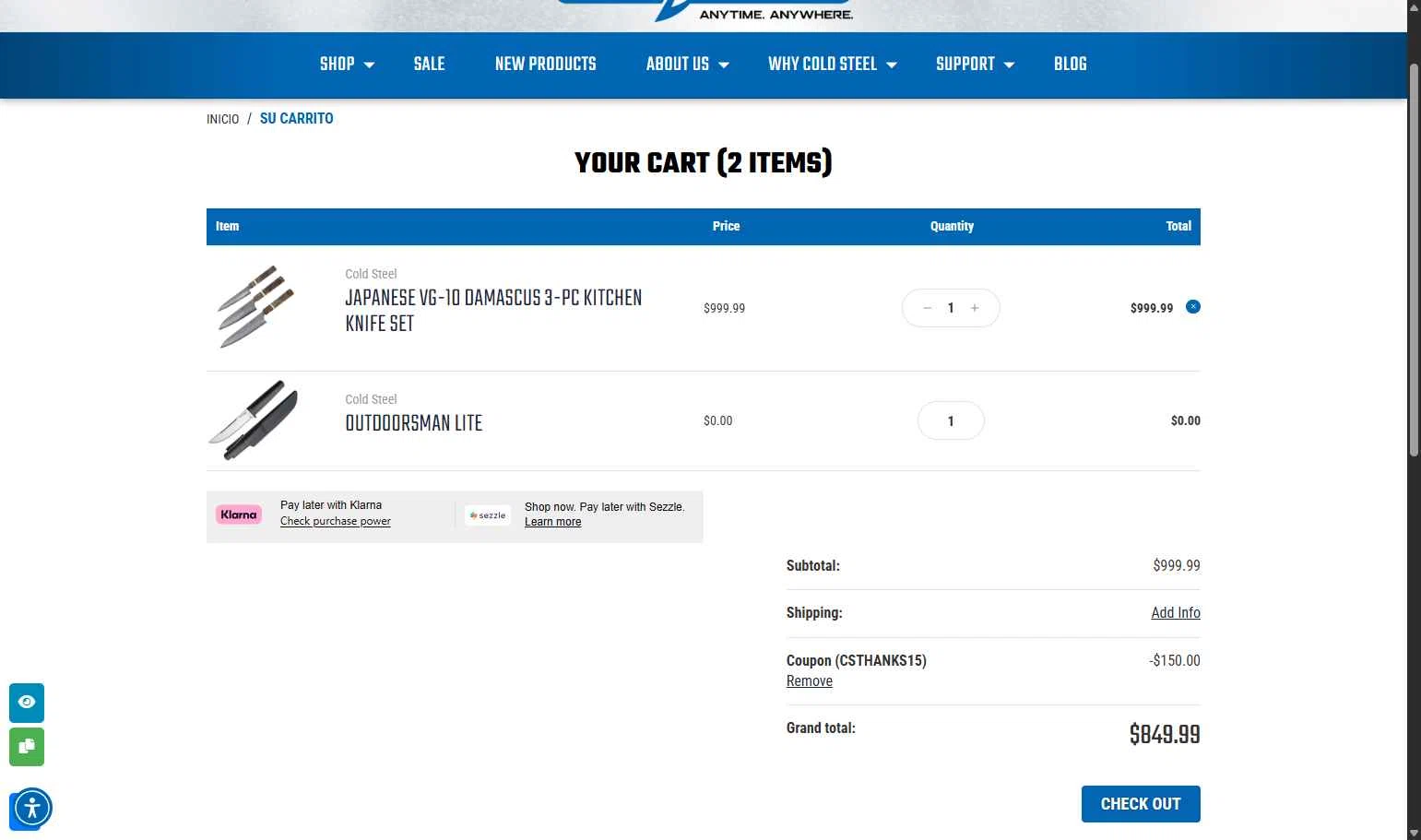The width and height of the screenshot is (1421, 840).
Task: Expand the About Us dropdown arrow
Action: point(724,65)
